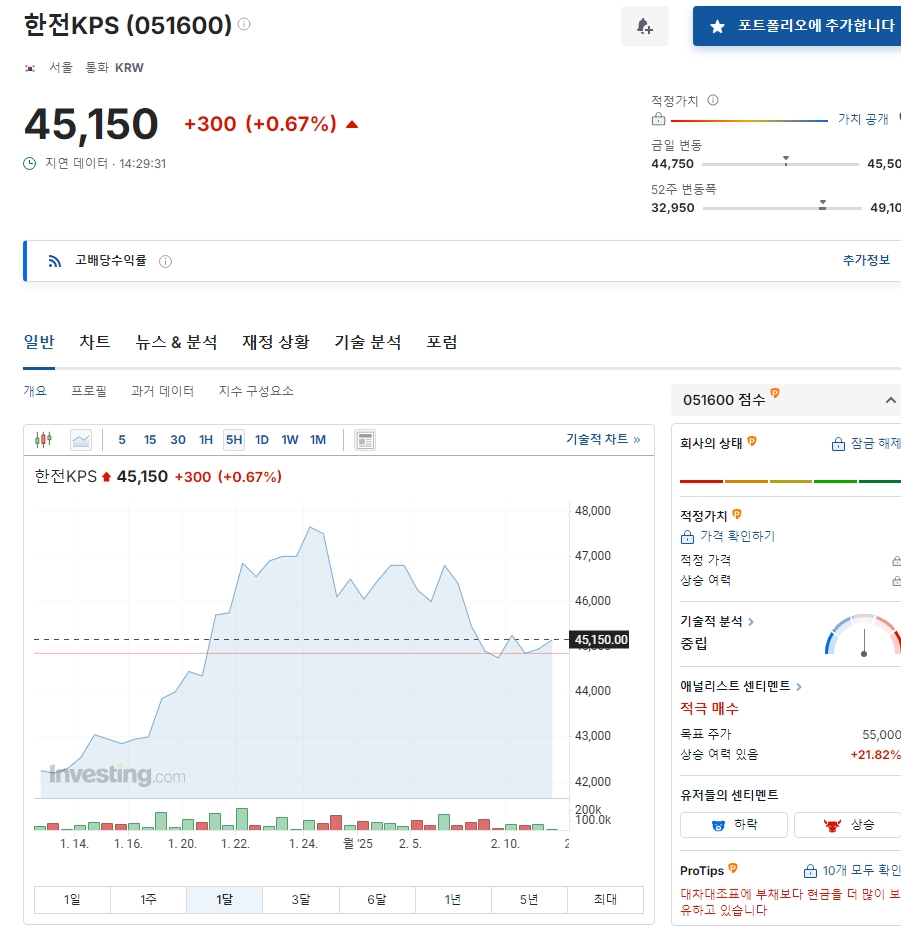
Task: Click the 52주 변동폭 range slider marker
Action: 823,205
